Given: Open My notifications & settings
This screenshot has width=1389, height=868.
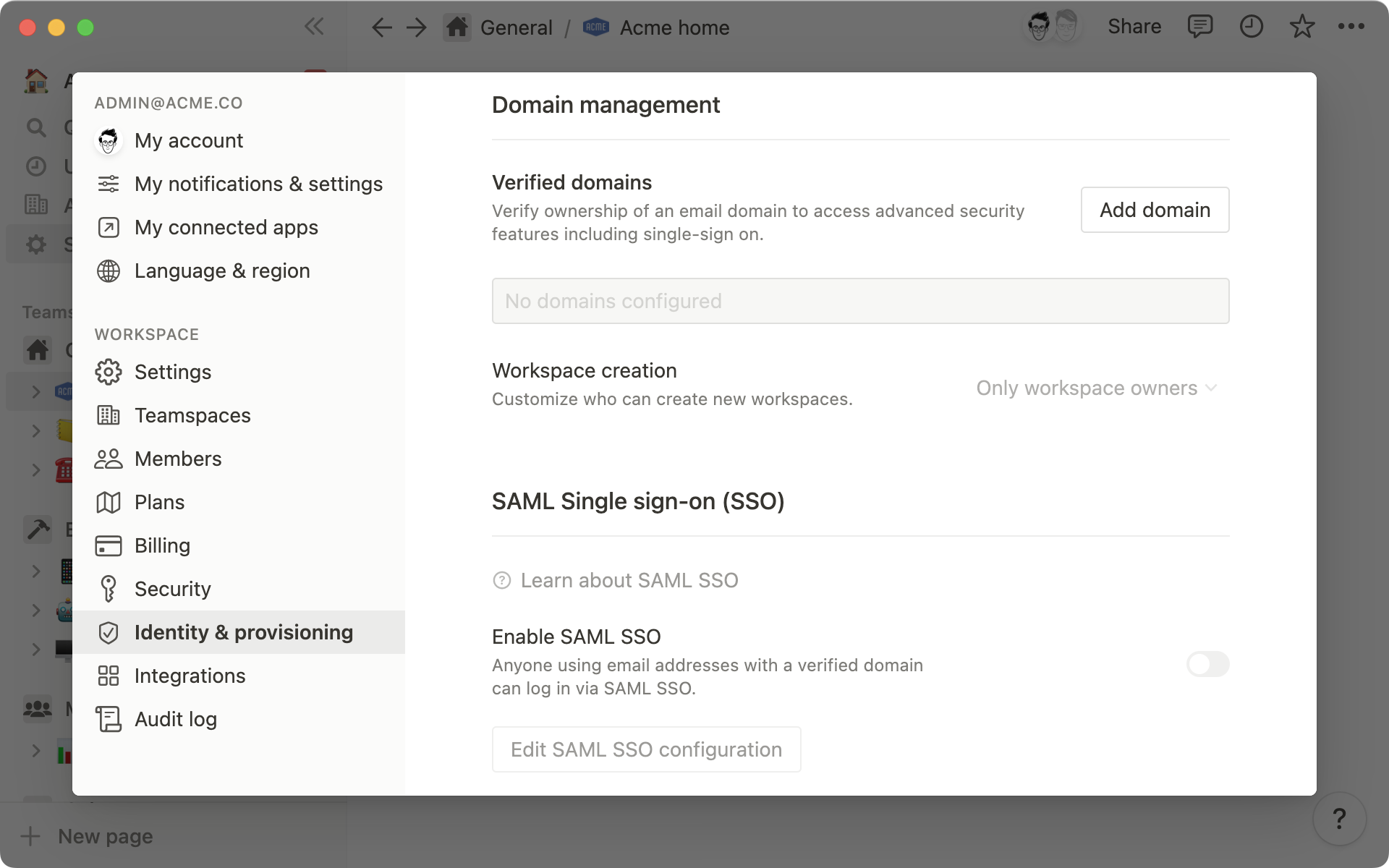Looking at the screenshot, I should pos(258,184).
